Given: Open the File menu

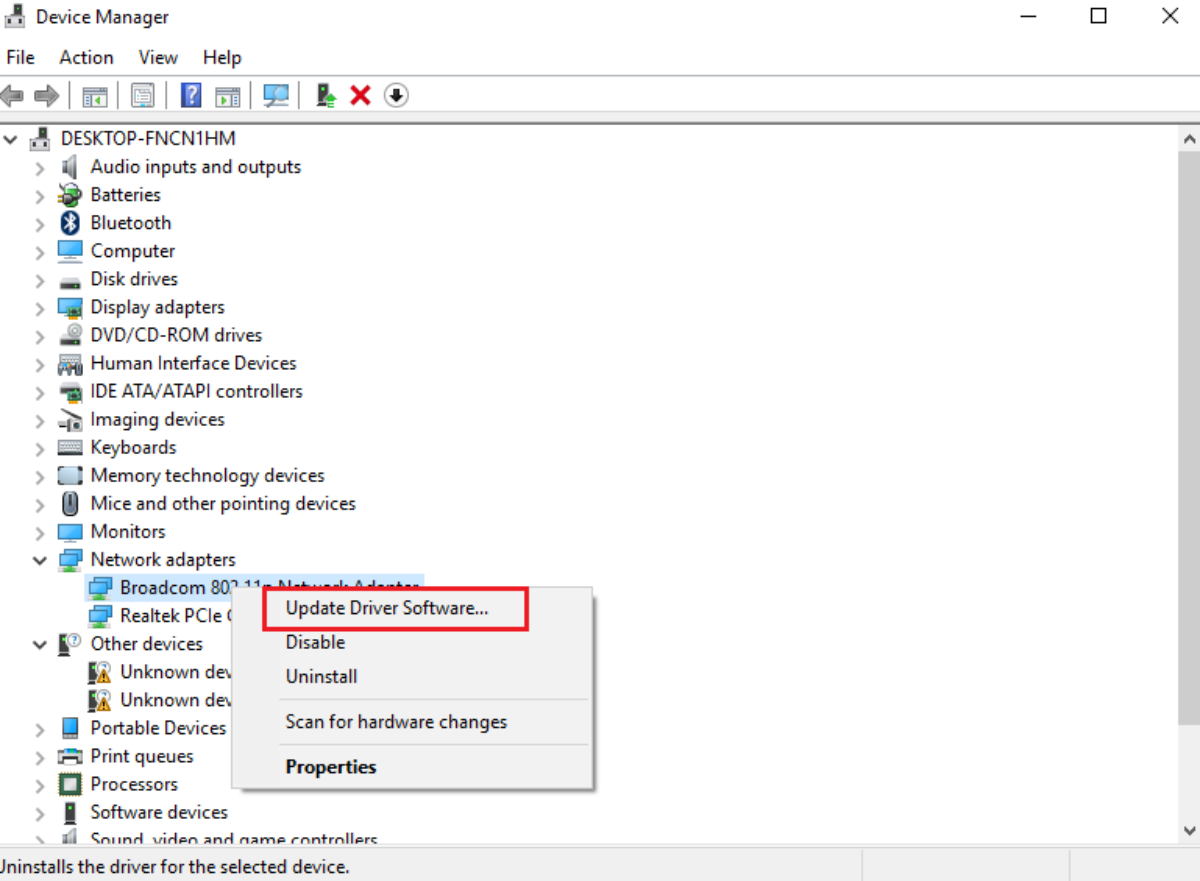Looking at the screenshot, I should tap(20, 57).
